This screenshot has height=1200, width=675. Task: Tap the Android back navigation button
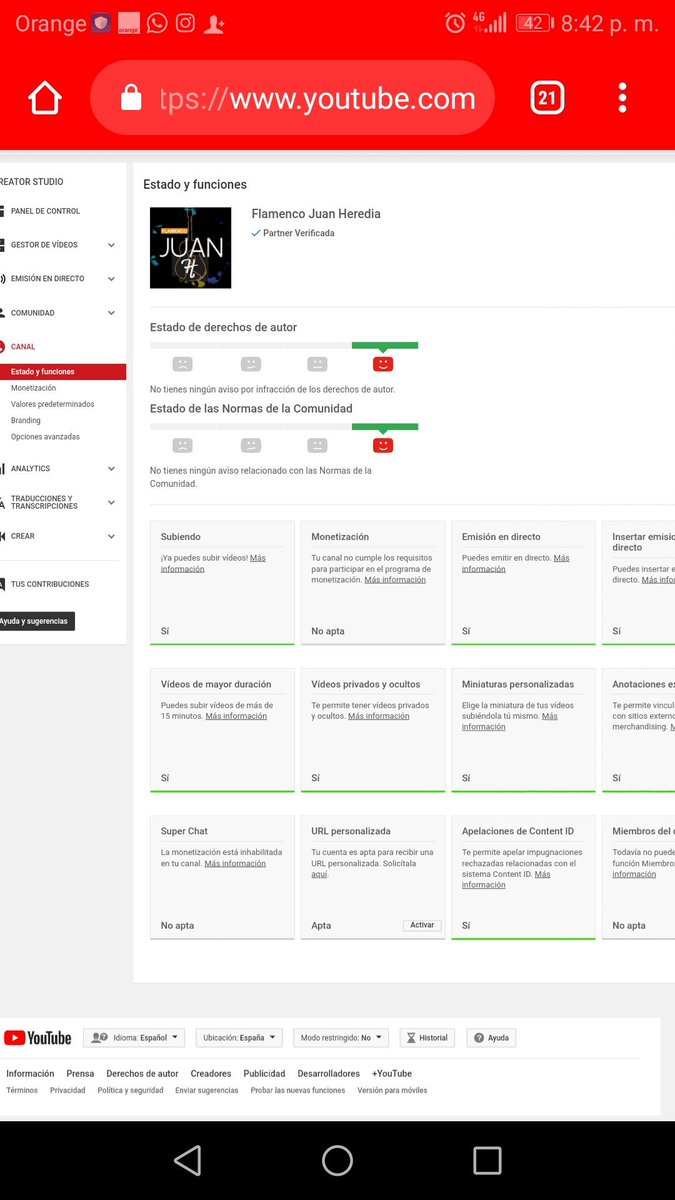click(187, 1160)
